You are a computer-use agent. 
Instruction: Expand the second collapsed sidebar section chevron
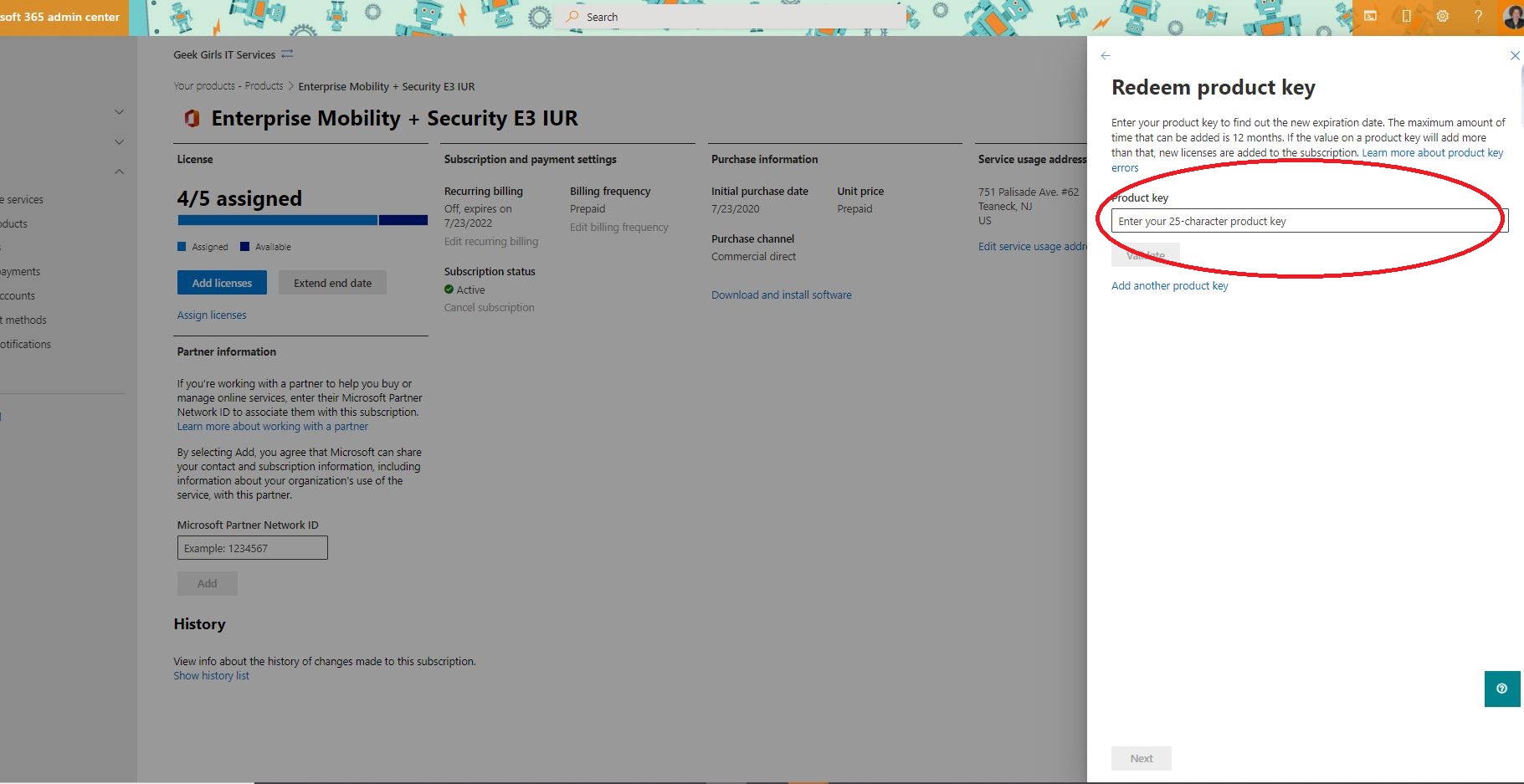119,142
